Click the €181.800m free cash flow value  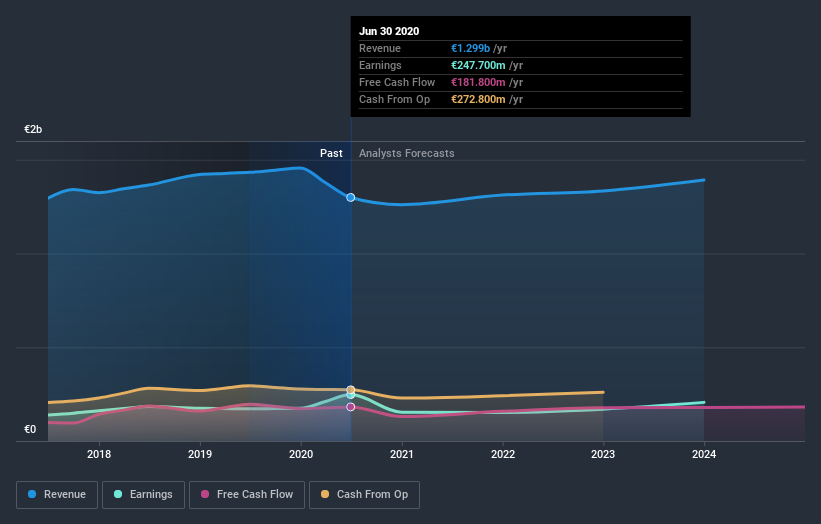478,82
